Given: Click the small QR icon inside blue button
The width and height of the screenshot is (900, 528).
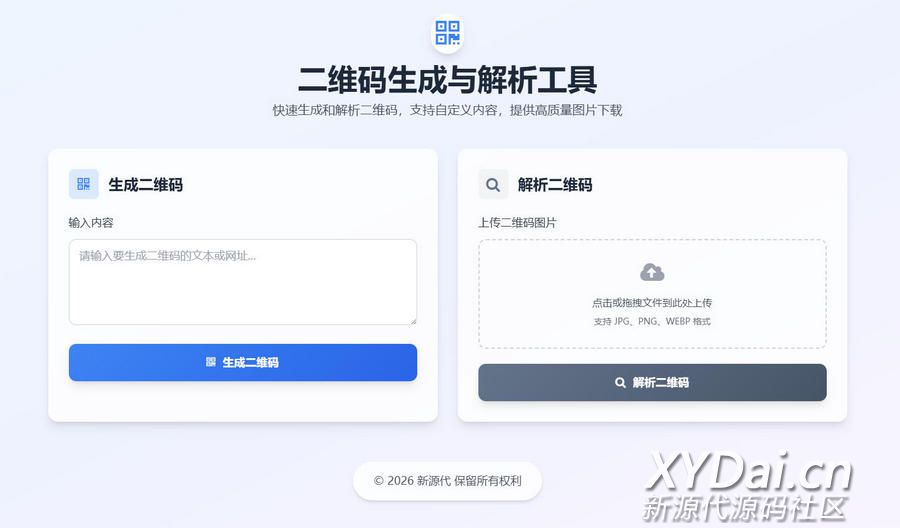Looking at the screenshot, I should [x=211, y=362].
